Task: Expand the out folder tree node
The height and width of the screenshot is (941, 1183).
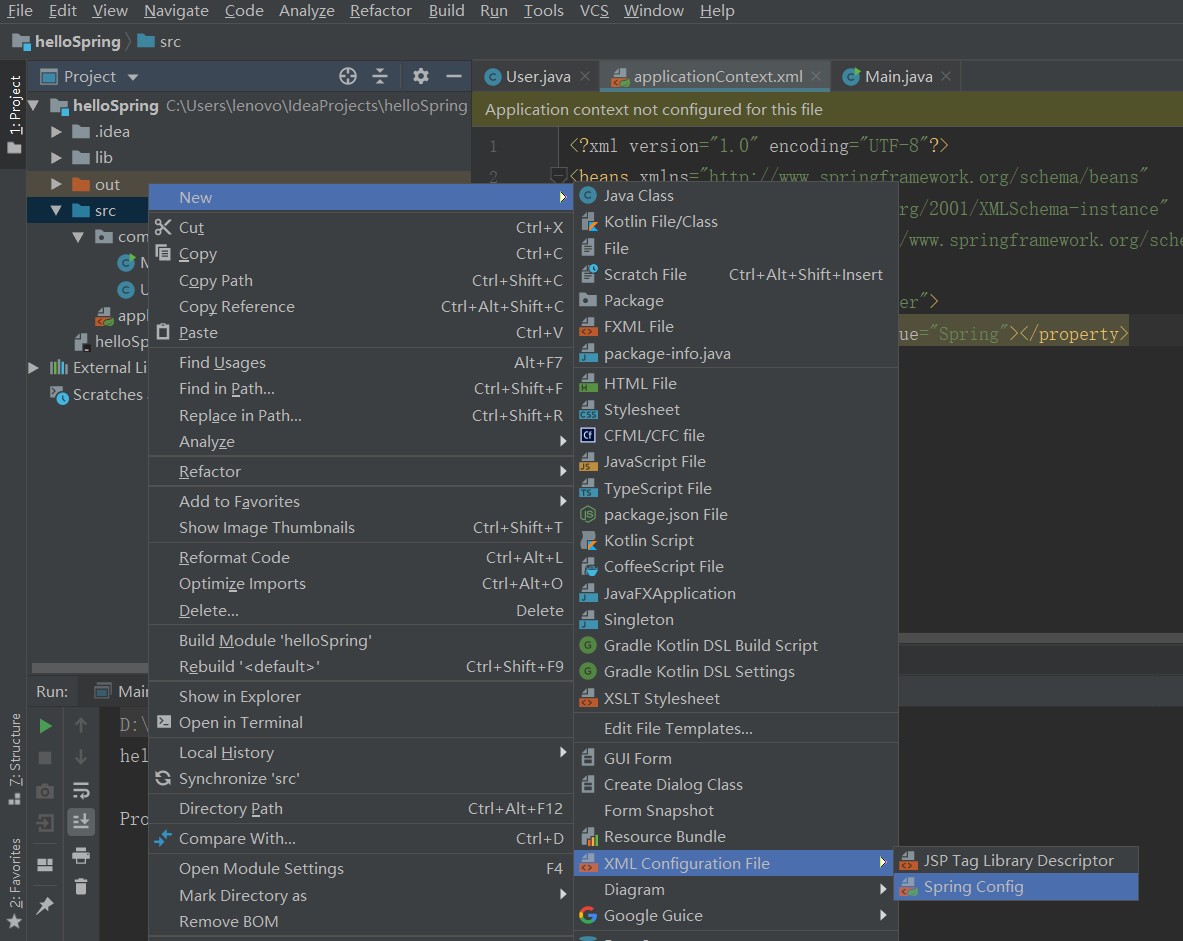Action: pos(56,184)
